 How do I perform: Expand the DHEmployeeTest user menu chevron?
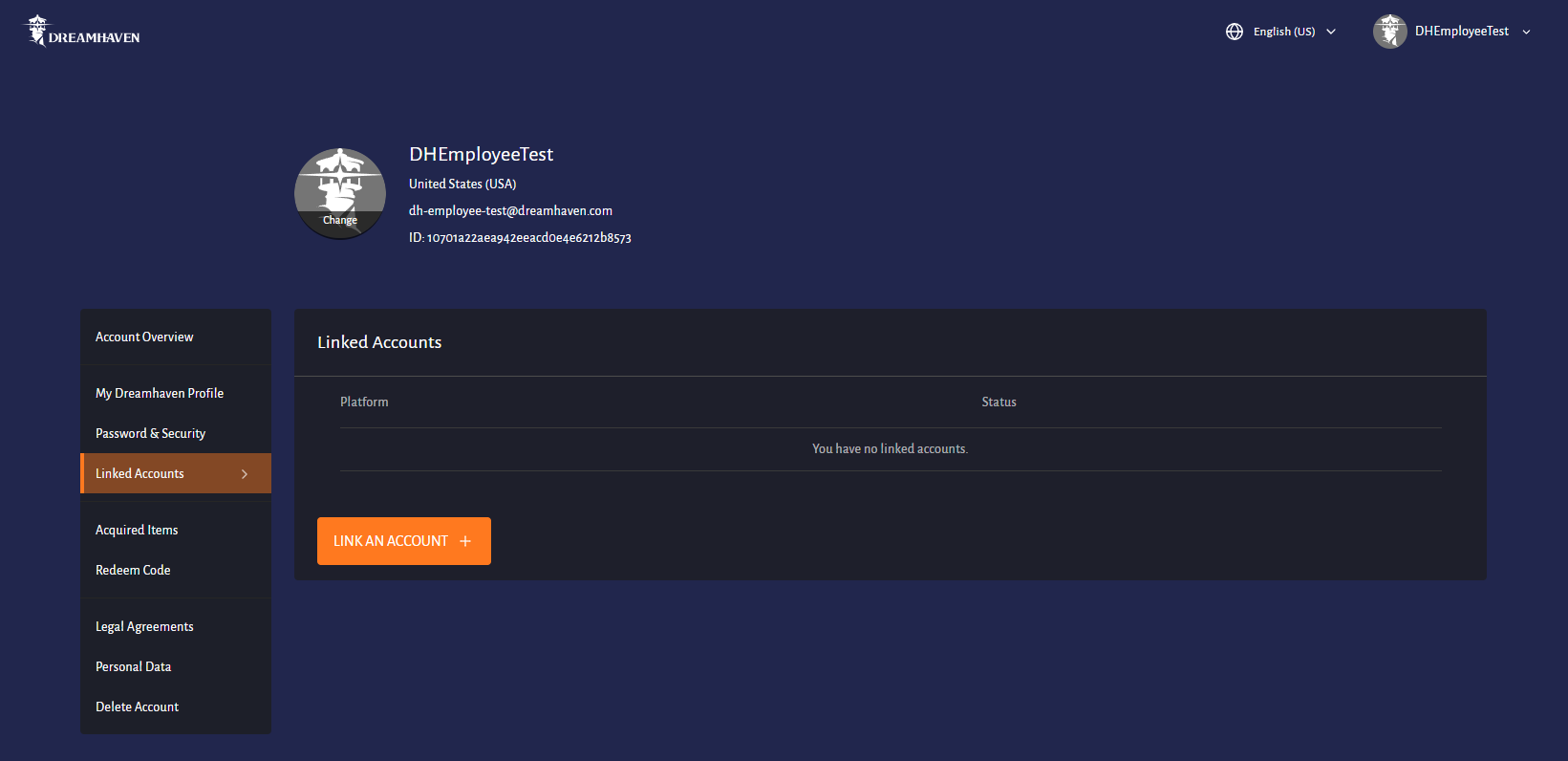1526,32
